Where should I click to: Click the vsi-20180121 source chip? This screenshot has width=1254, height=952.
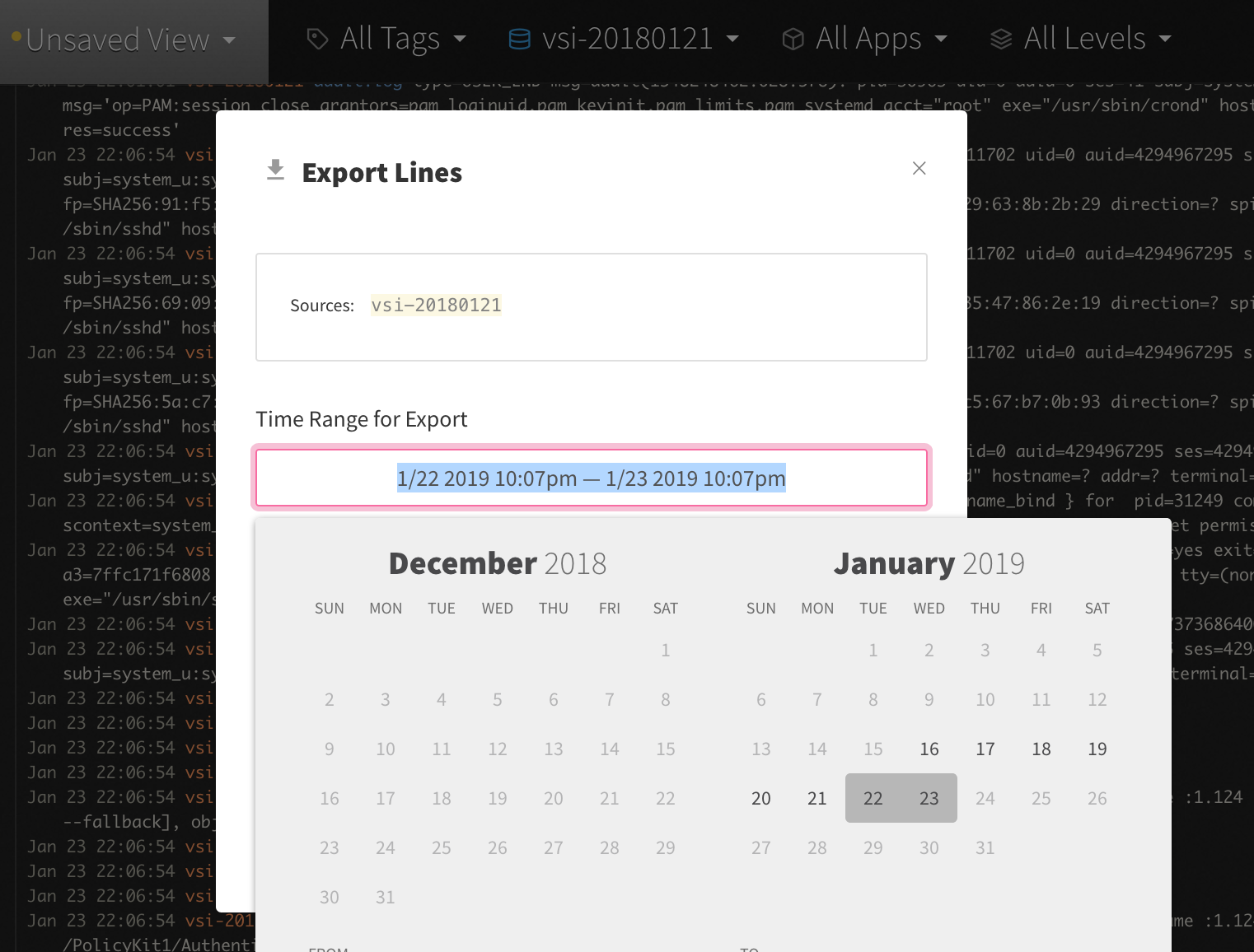436,305
